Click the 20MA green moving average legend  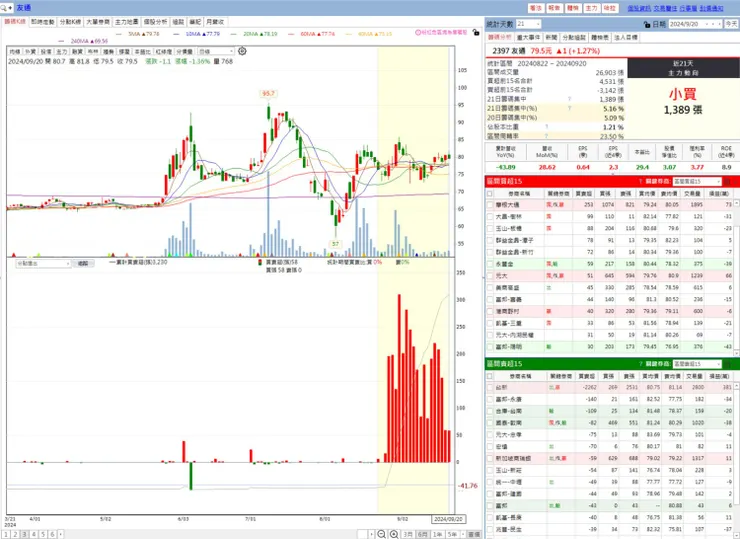[254, 34]
